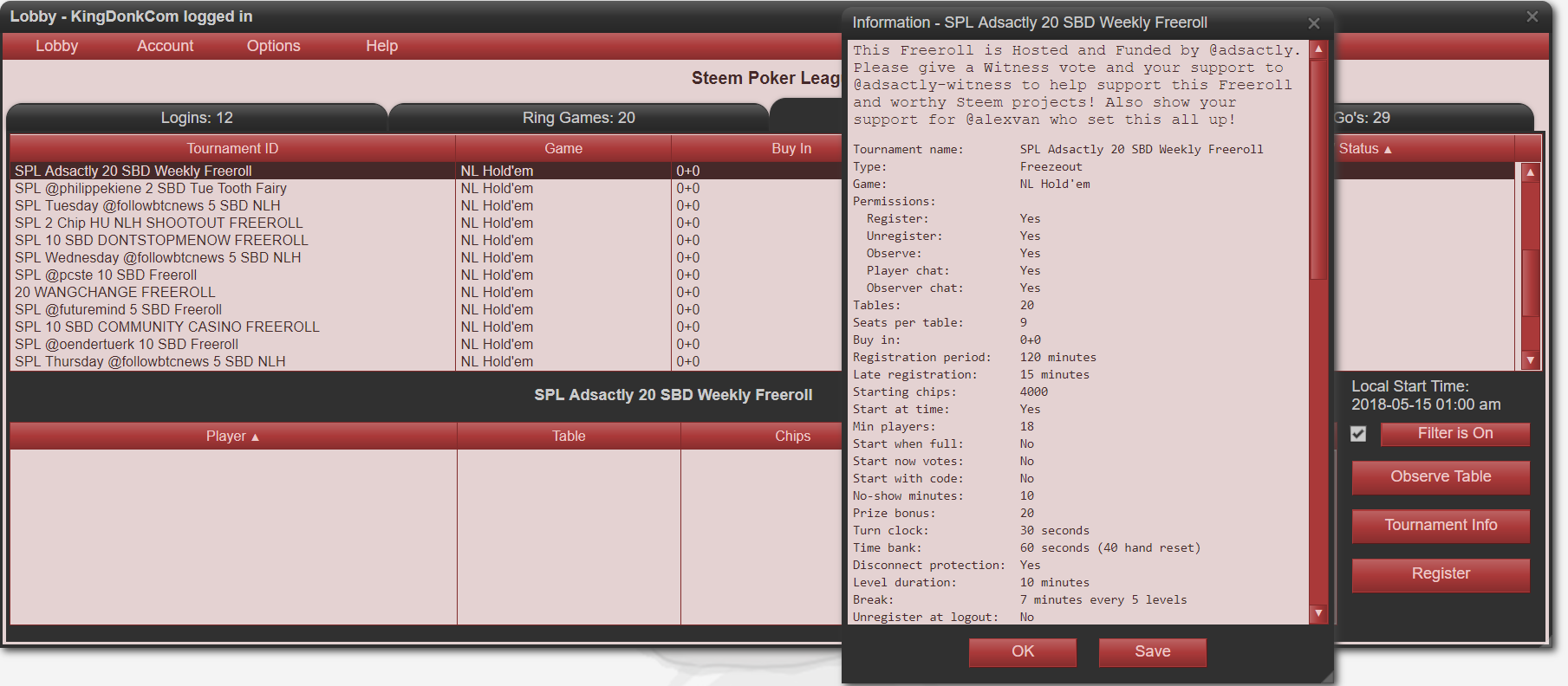Click the Starting chips value 4000

click(x=1034, y=392)
